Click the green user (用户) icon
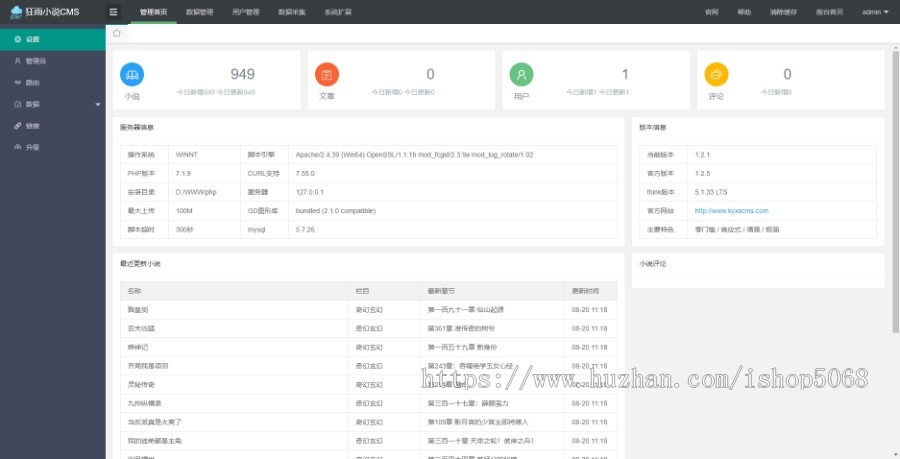This screenshot has height=459, width=900. (521, 74)
